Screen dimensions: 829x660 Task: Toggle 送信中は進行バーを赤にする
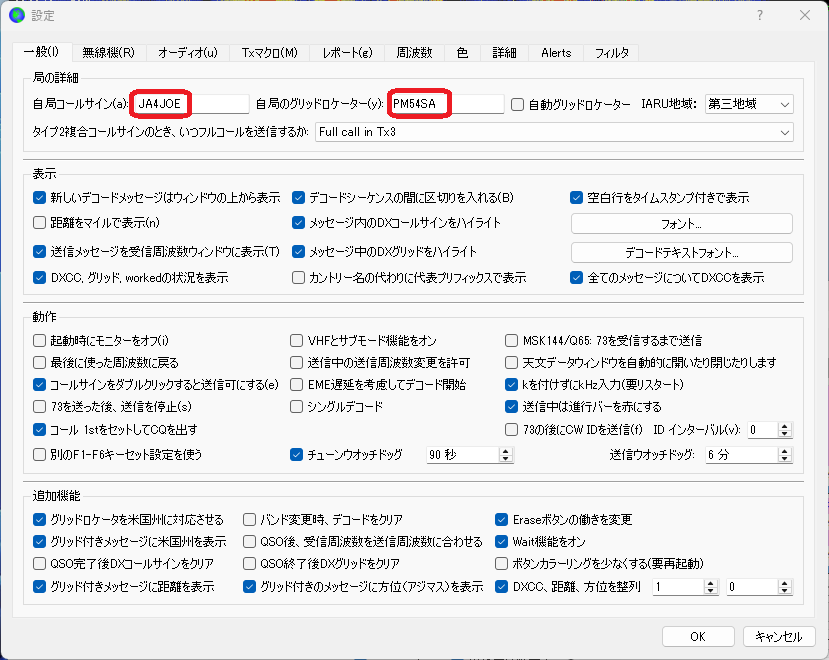pyautogui.click(x=511, y=407)
